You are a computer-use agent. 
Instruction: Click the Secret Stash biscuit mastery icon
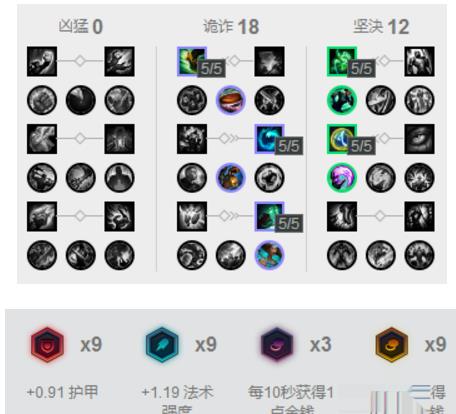click(x=230, y=100)
